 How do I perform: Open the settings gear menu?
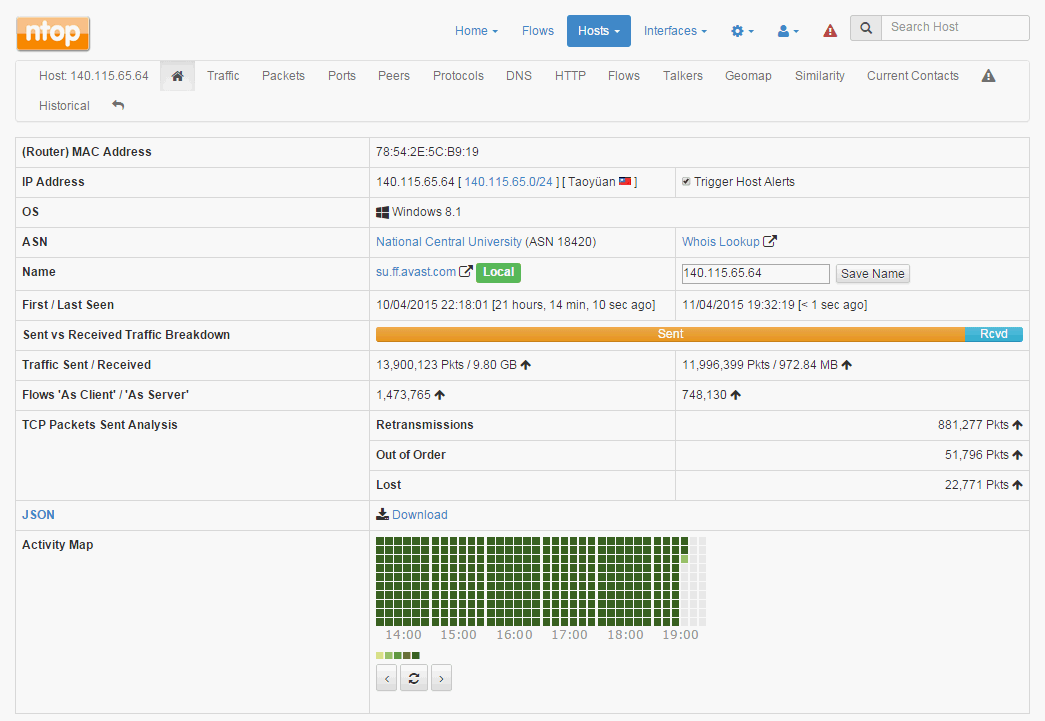[x=742, y=31]
